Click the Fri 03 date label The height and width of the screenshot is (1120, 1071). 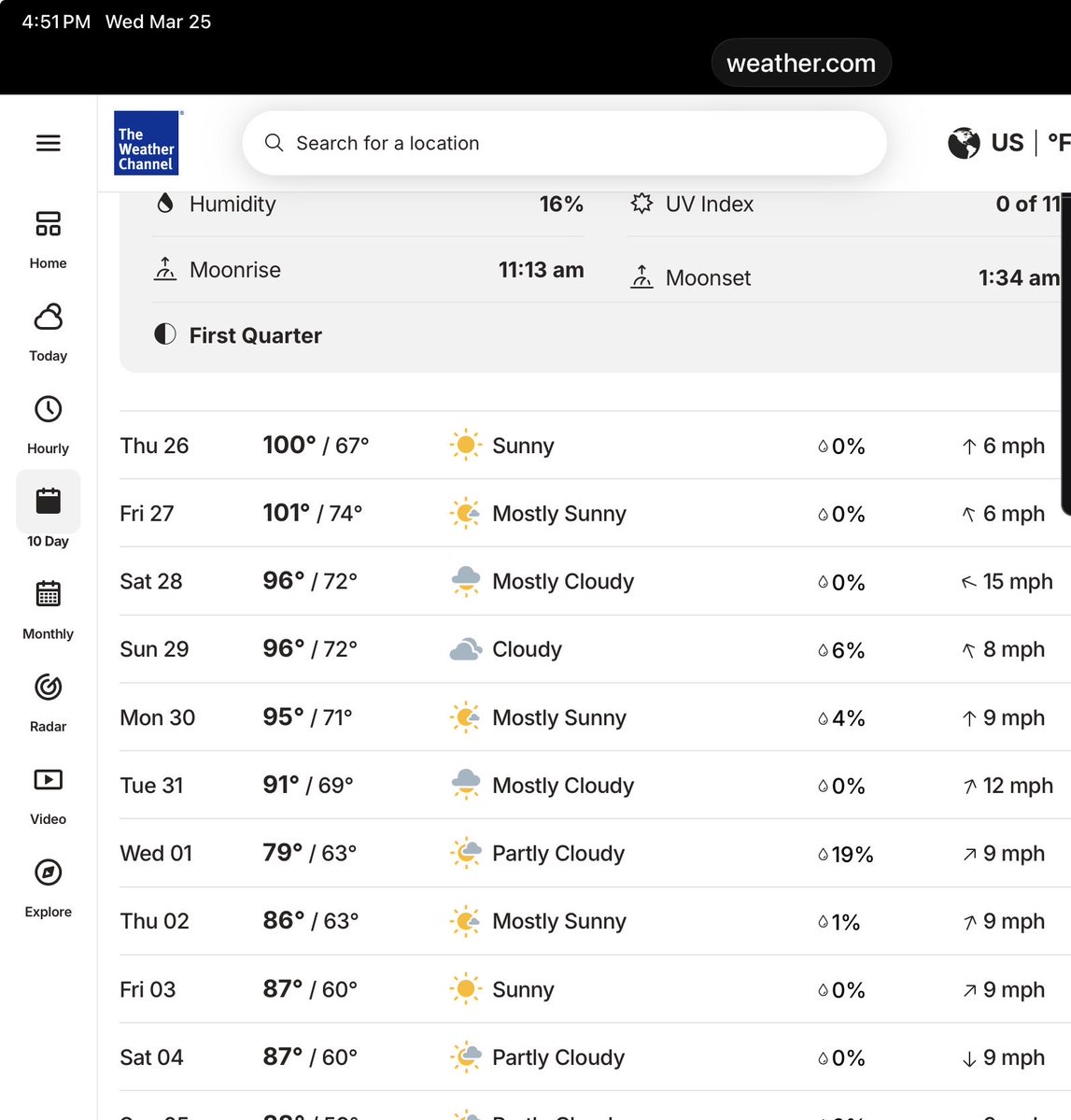[148, 989]
